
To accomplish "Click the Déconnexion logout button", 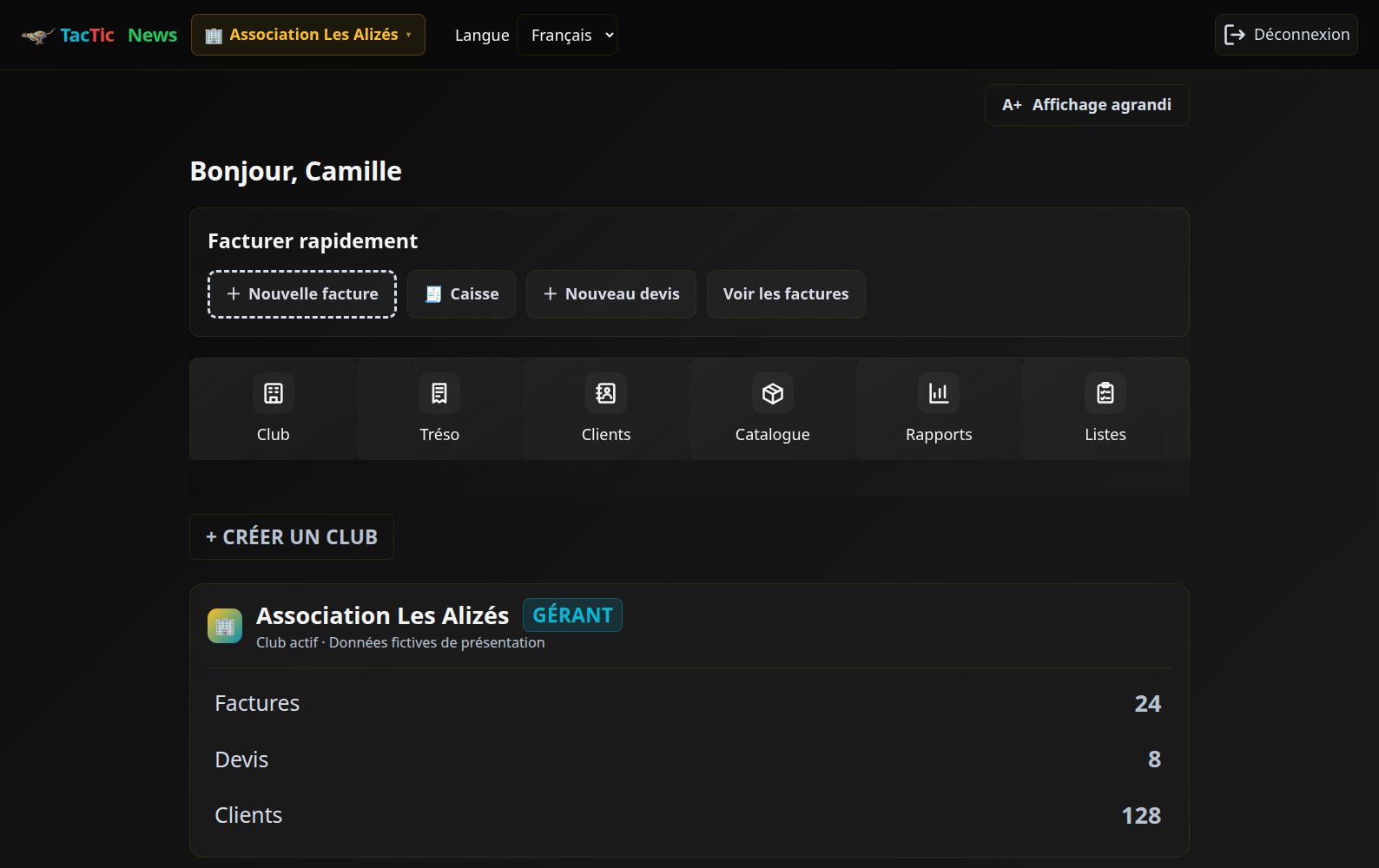I will tap(1286, 35).
